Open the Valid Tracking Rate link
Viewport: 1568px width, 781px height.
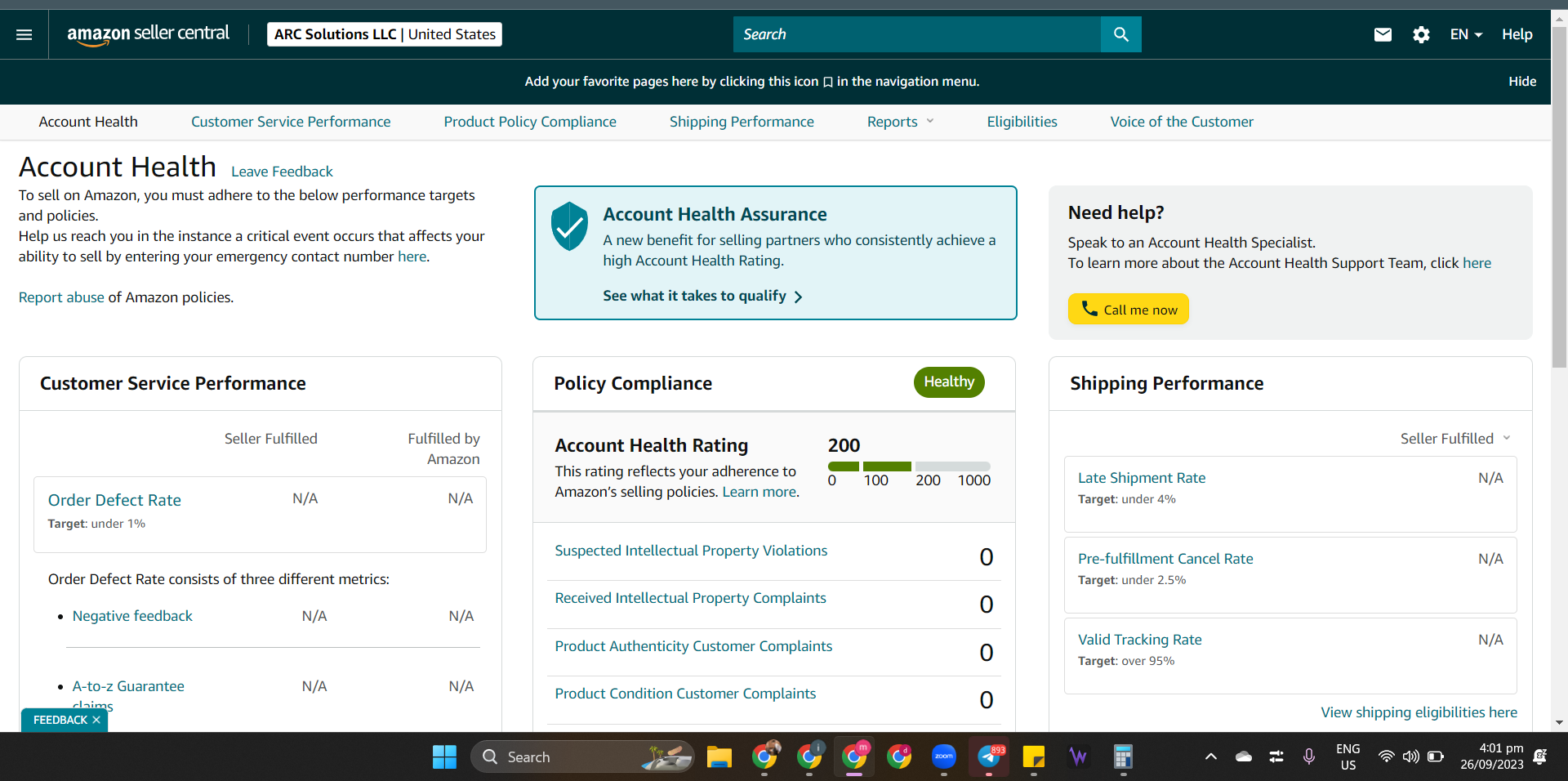pyautogui.click(x=1140, y=640)
